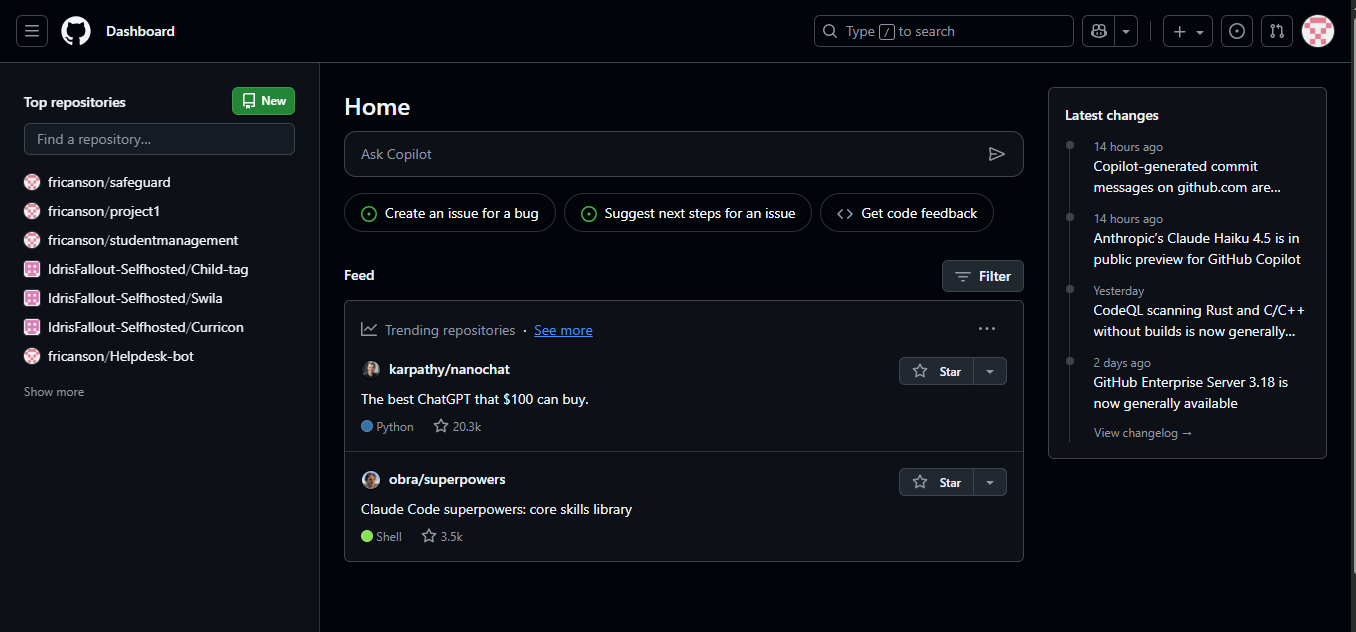Click the Find a repository field
The width and height of the screenshot is (1356, 632).
(x=159, y=139)
